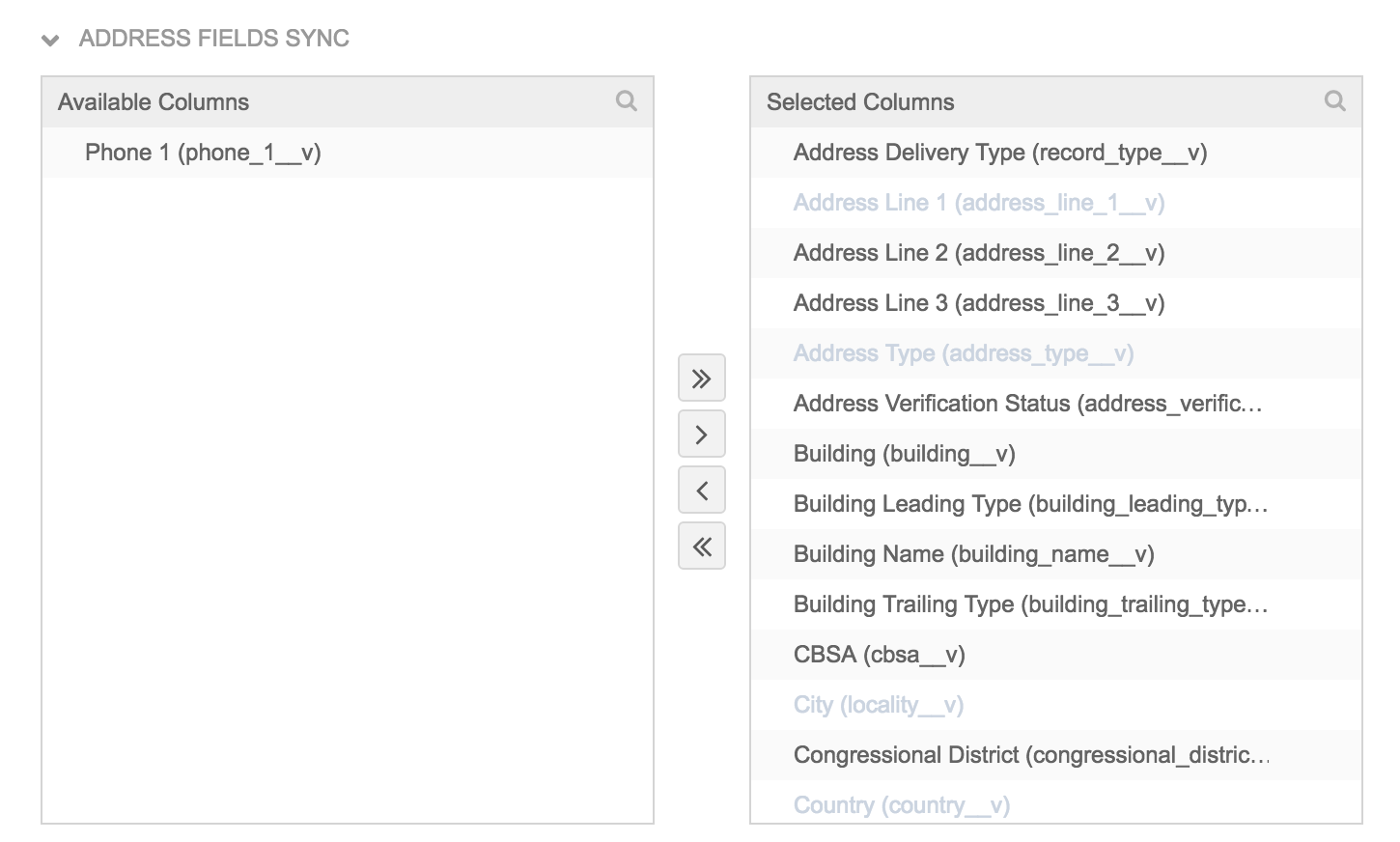This screenshot has height=842, width=1400.
Task: Choose Building Trailing Type column
Action: [1029, 604]
